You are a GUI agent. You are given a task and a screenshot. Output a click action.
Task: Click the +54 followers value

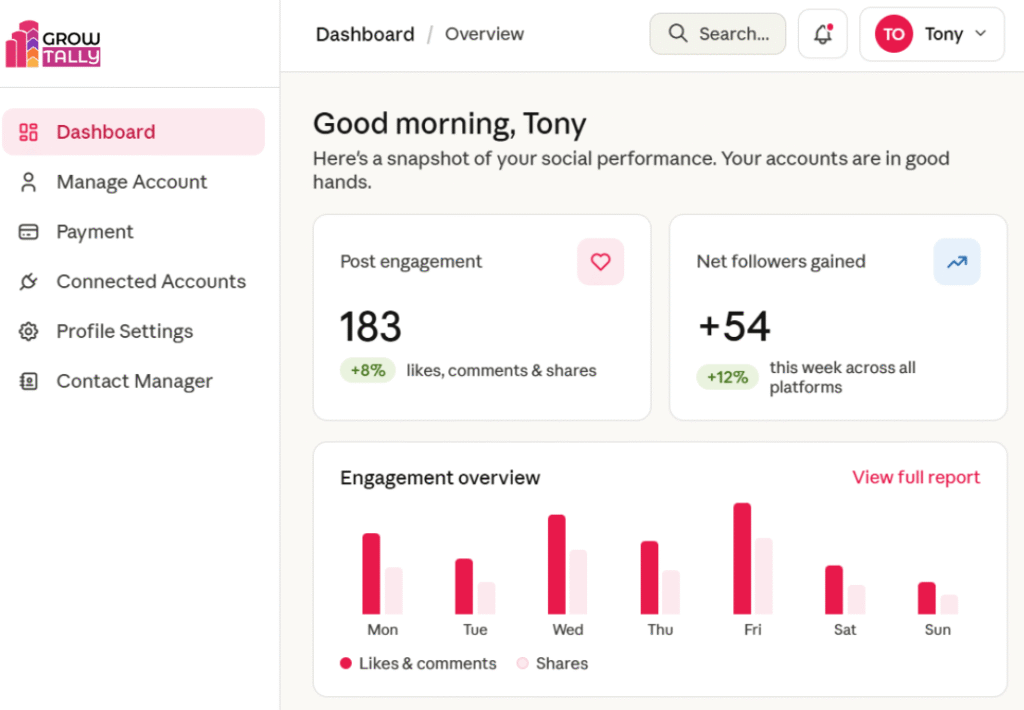tap(734, 327)
